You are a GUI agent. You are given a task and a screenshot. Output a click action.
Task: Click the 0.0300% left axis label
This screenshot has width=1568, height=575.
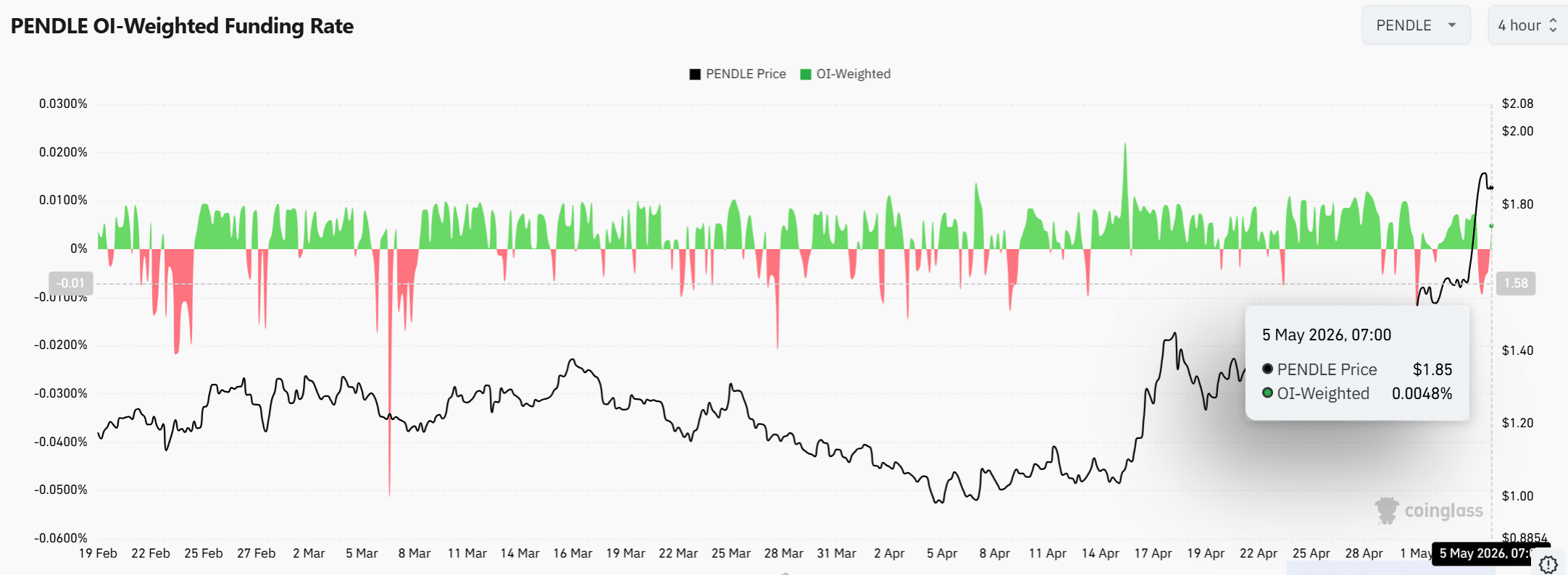tap(63, 104)
